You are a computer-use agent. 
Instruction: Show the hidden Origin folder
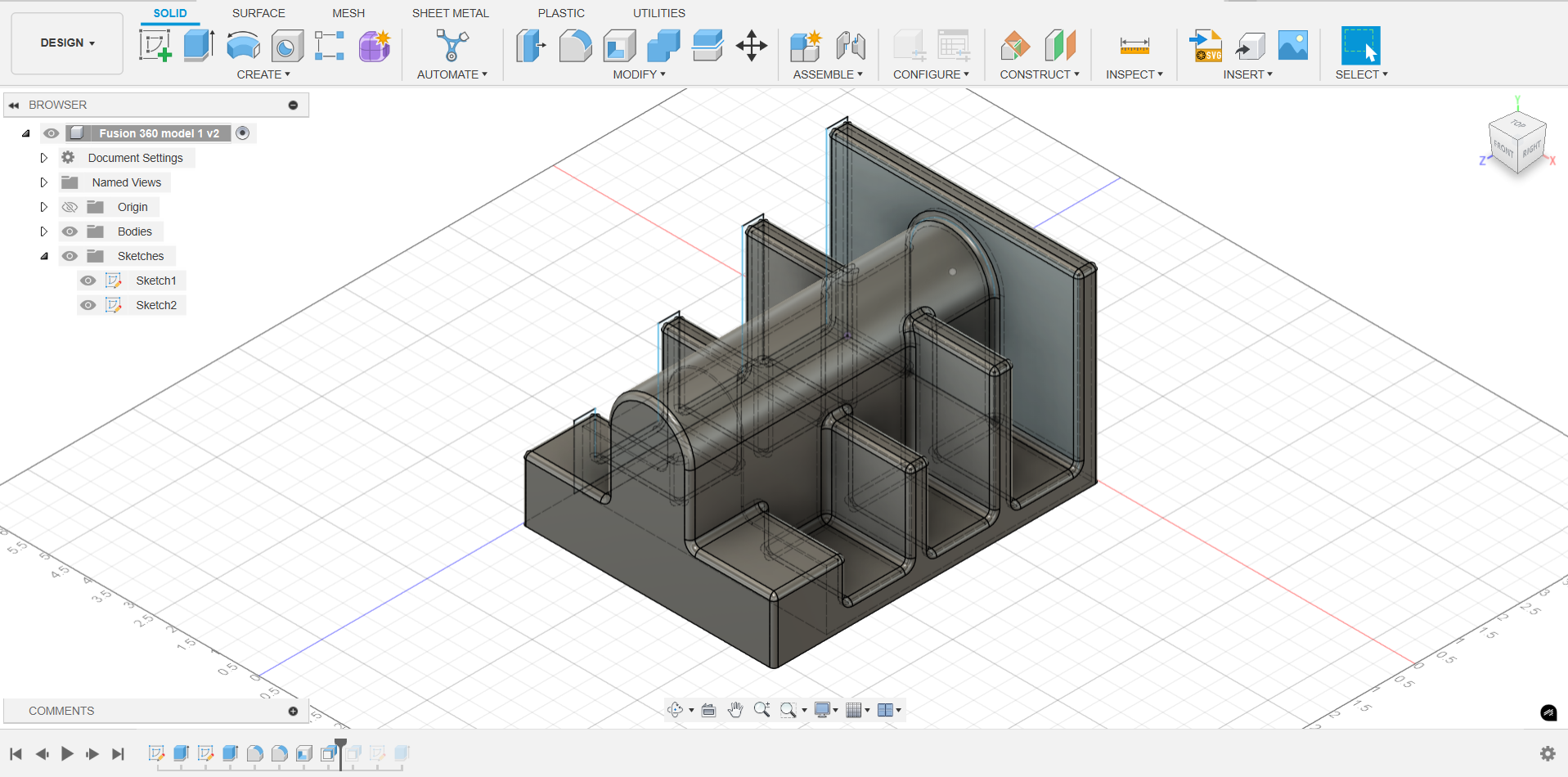[x=70, y=207]
